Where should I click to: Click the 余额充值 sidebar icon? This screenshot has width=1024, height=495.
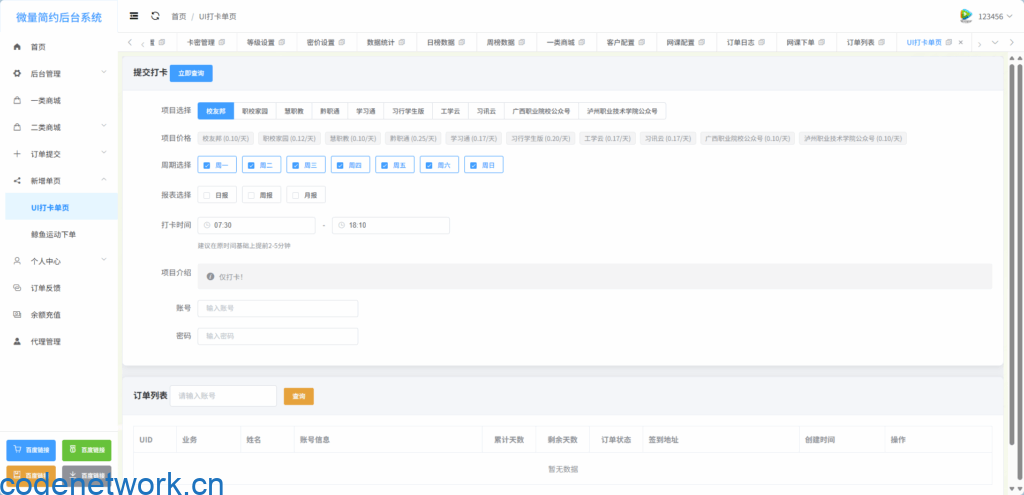coord(17,315)
